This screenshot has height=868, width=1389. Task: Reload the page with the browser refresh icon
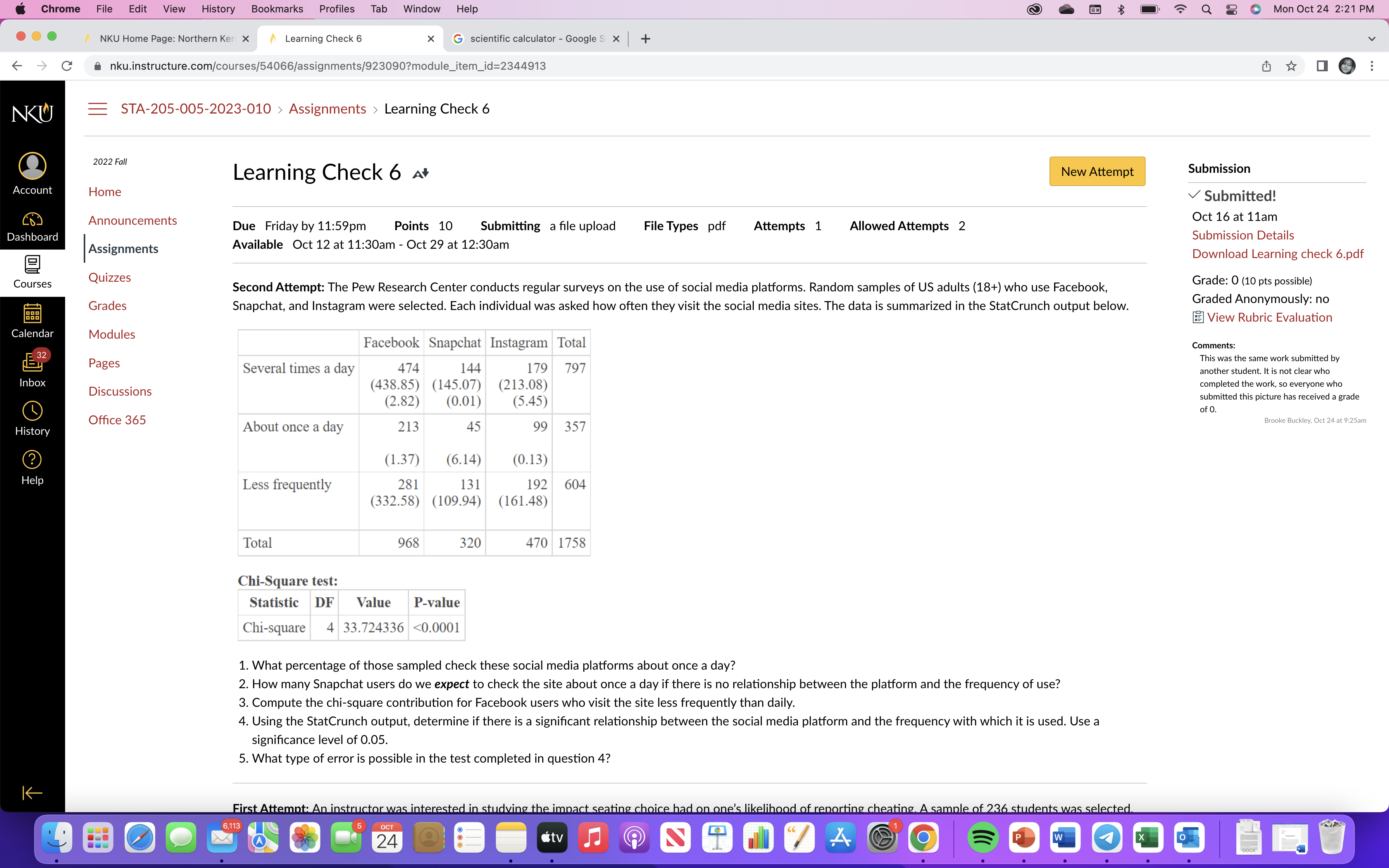[x=67, y=65]
